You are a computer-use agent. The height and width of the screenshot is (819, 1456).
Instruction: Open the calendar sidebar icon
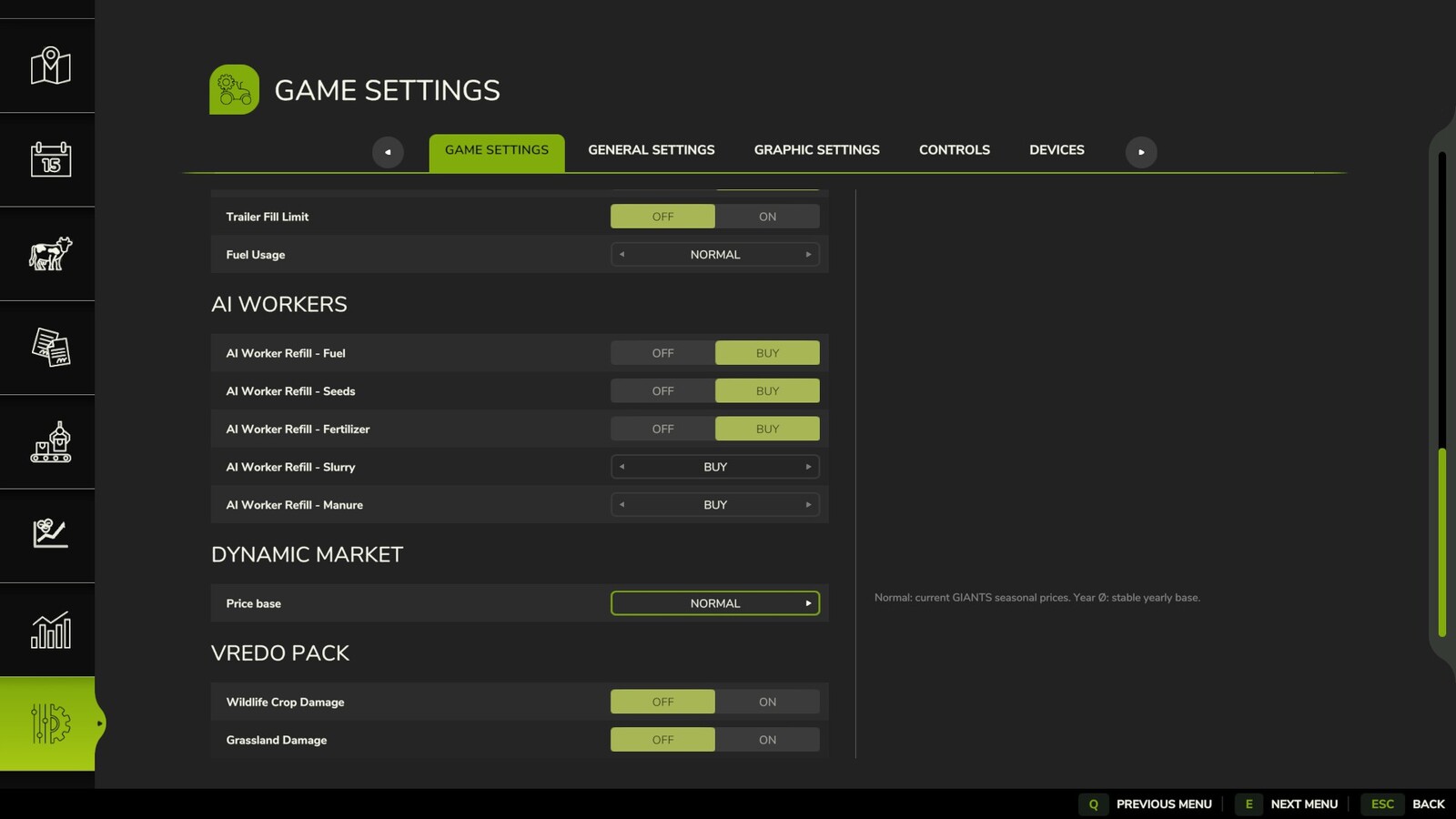[x=50, y=159]
